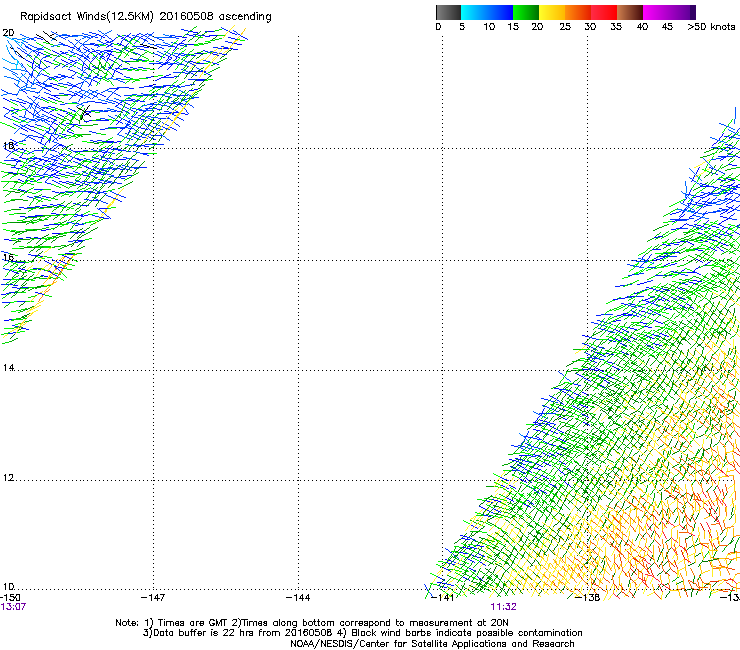This screenshot has height=650, width=740.
Task: Click the blue segment of the speed color bar
Action: 487,12
